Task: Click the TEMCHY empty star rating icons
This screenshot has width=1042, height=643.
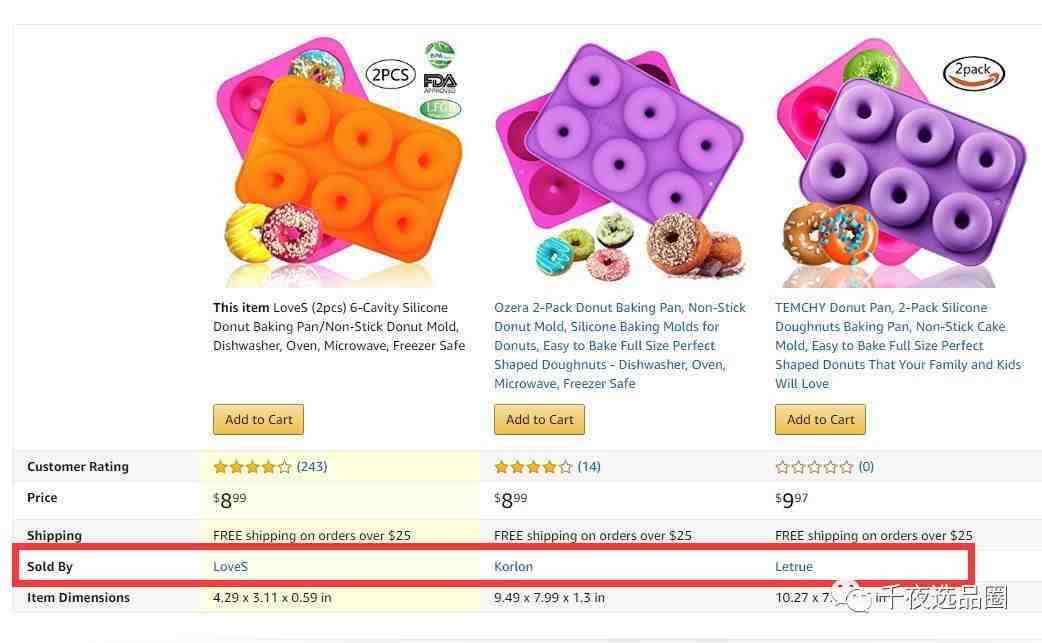Action: coord(814,467)
